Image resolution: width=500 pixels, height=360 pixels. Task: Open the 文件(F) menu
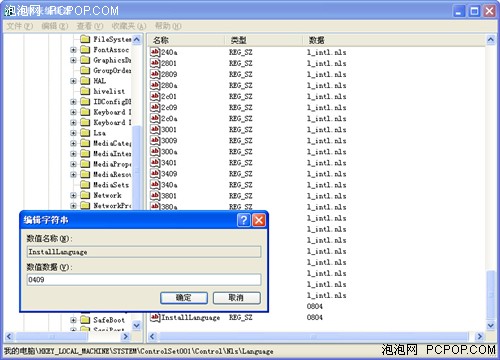[19, 26]
